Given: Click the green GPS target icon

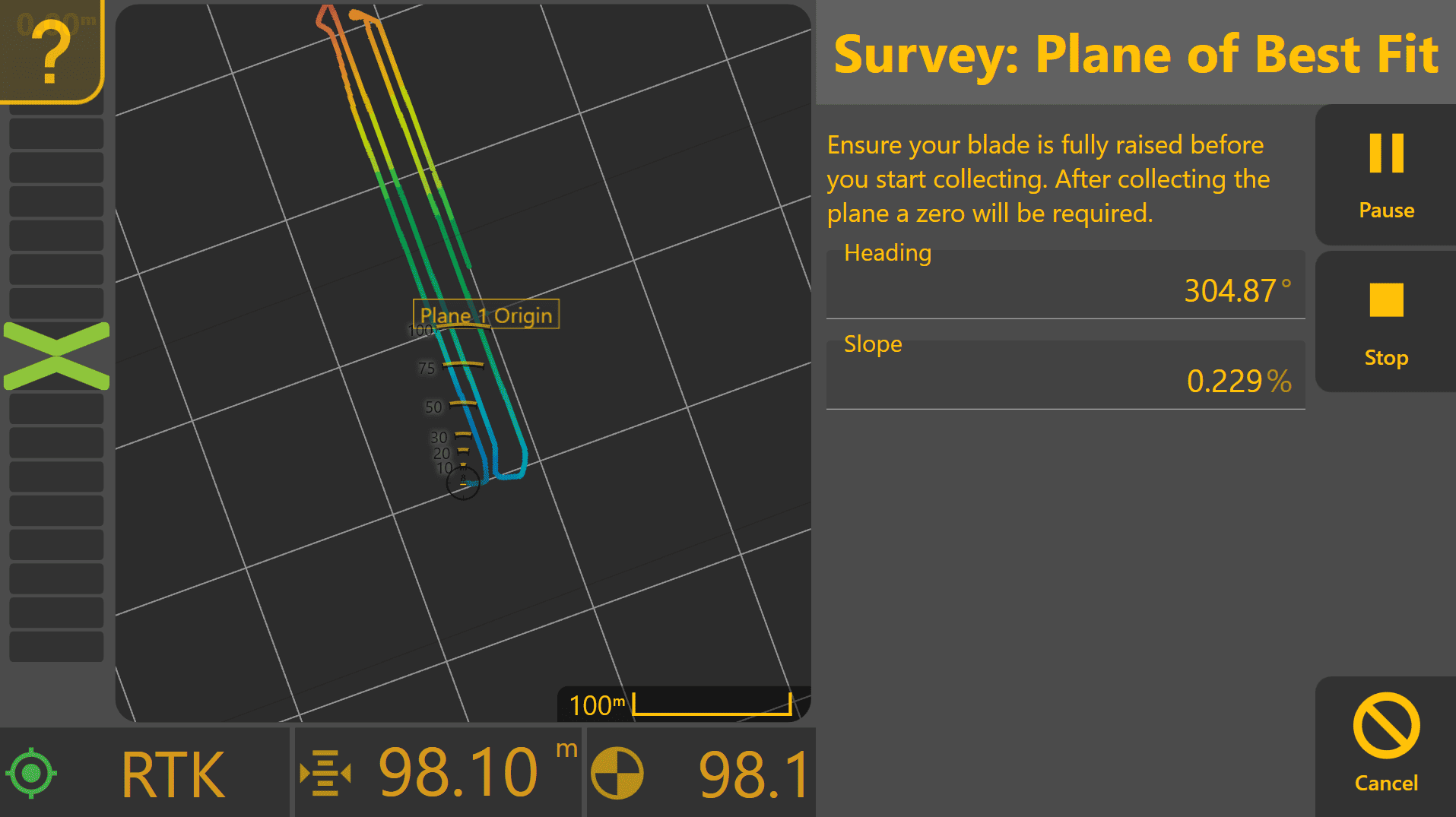Looking at the screenshot, I should [x=31, y=773].
